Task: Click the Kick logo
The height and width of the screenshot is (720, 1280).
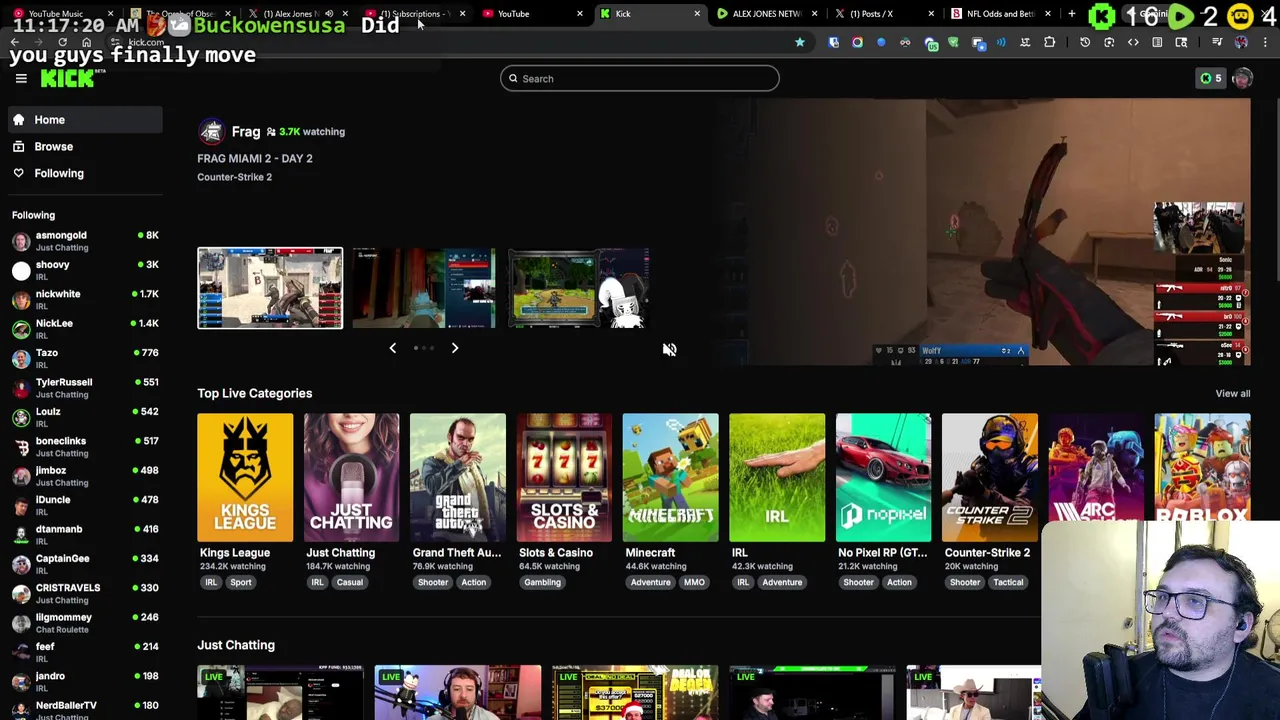Action: 67,79
